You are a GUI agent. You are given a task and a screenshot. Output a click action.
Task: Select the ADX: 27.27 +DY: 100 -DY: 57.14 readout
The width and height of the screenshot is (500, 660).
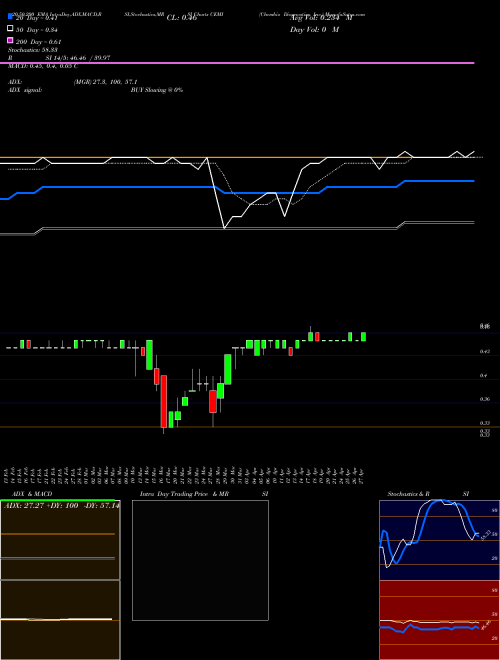click(62, 506)
